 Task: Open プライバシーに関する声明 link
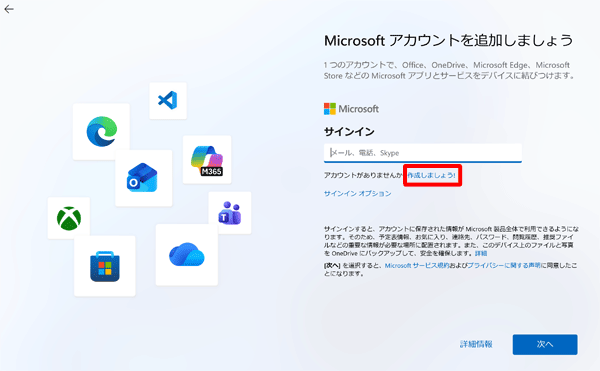pyautogui.click(x=504, y=265)
